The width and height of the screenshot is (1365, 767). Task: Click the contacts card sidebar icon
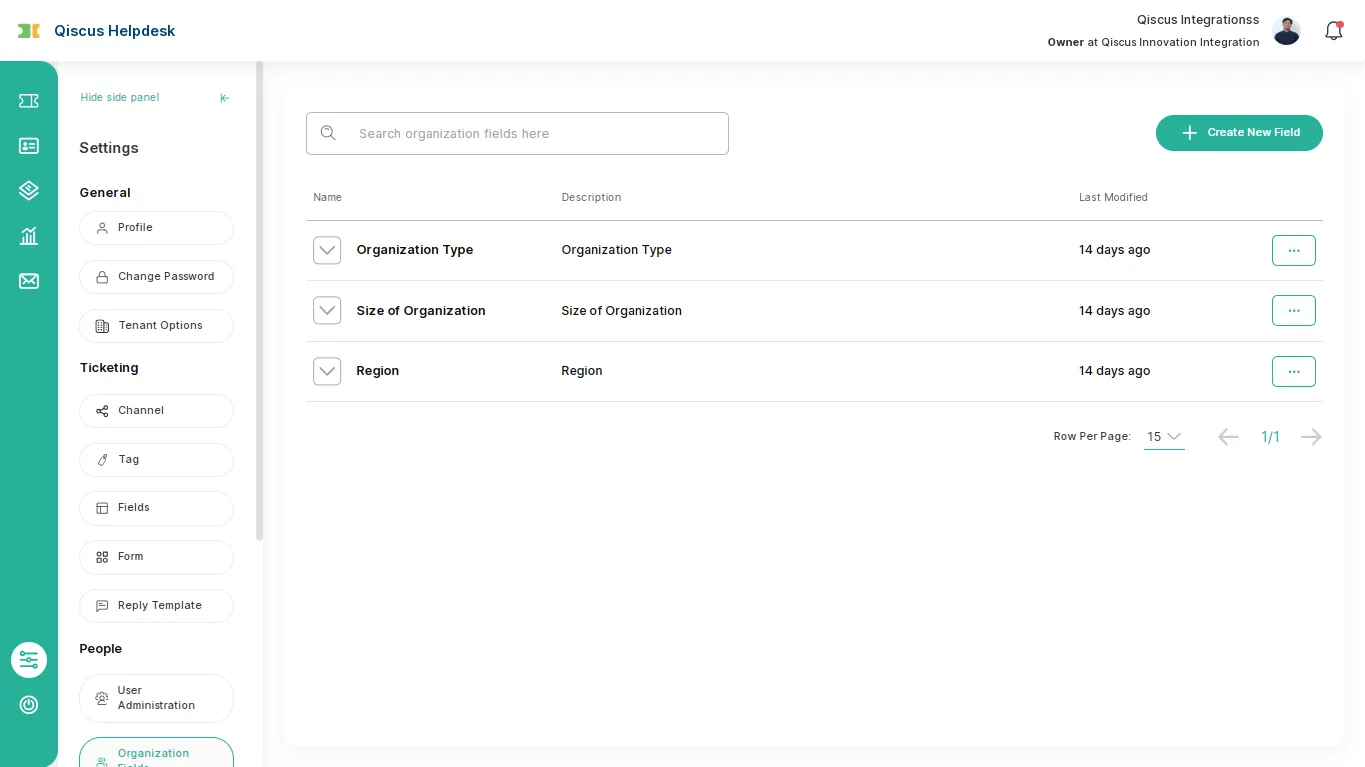(x=29, y=146)
